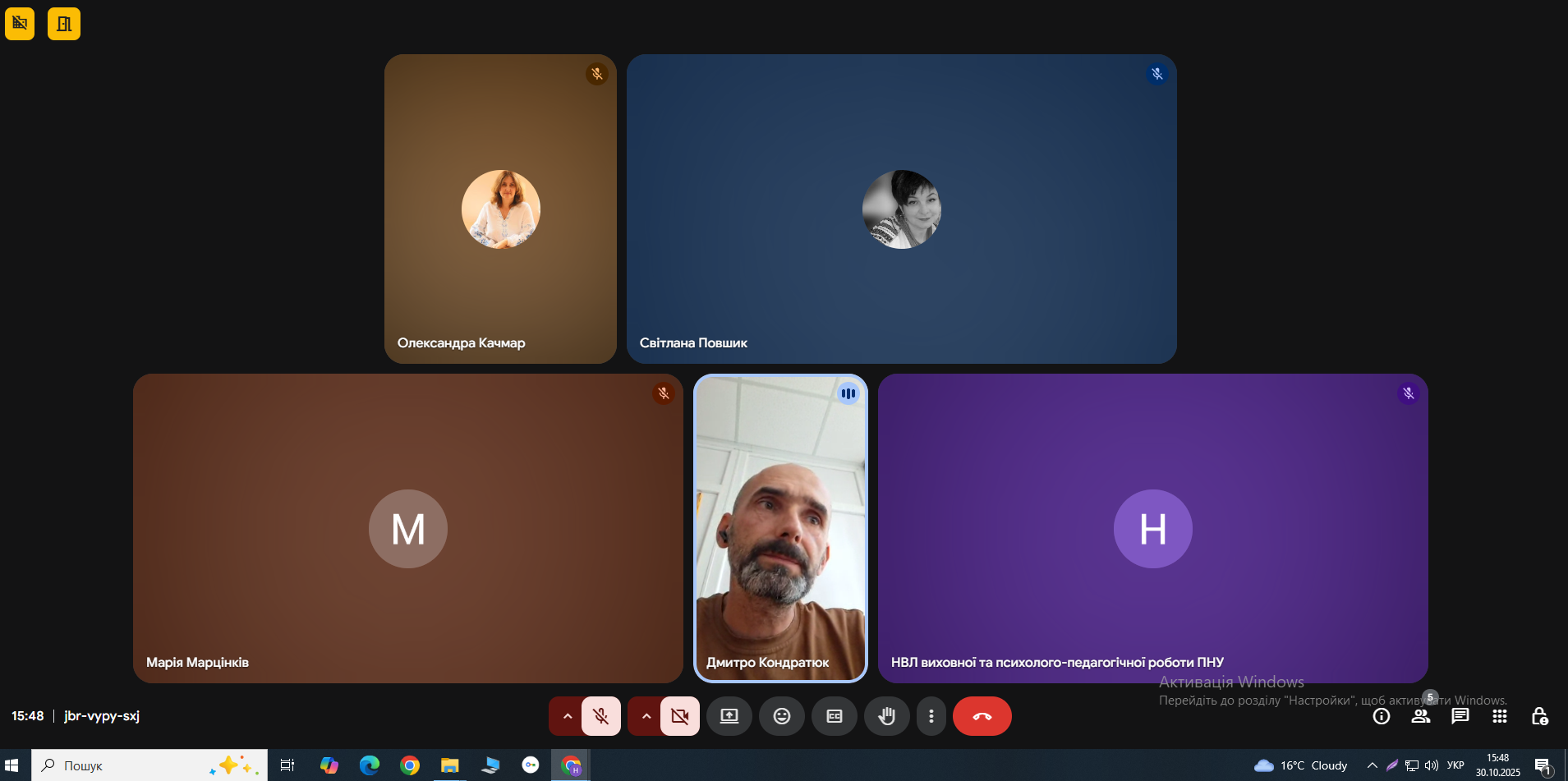Screen dimensions: 1568x781
Task: Click the yellow door icon top left
Action: [x=64, y=24]
